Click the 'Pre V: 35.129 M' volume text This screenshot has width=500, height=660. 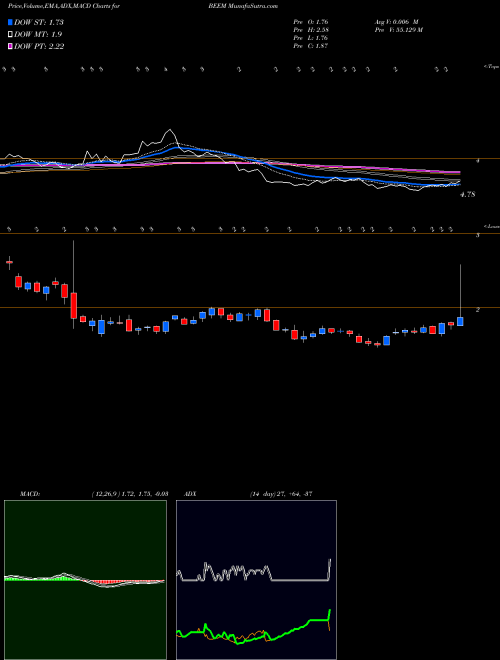coord(398,30)
